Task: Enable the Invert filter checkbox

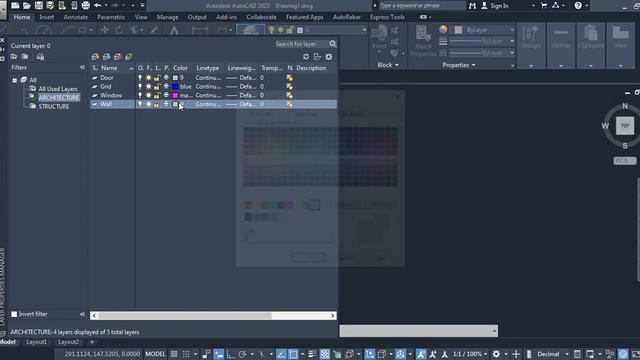Action: tap(14, 314)
